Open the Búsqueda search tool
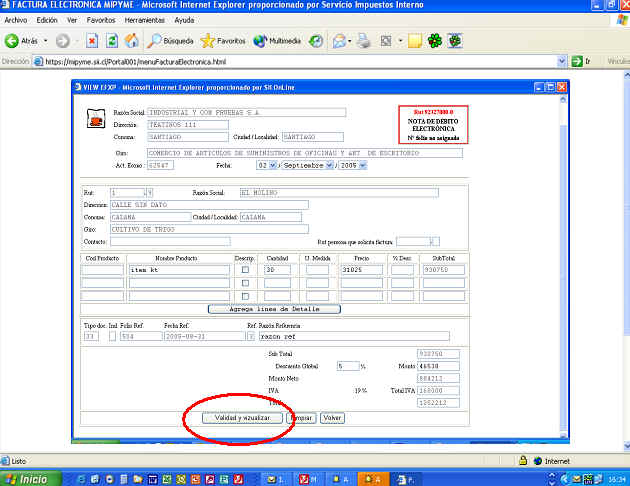Image resolution: width=630 pixels, height=486 pixels. [x=170, y=41]
